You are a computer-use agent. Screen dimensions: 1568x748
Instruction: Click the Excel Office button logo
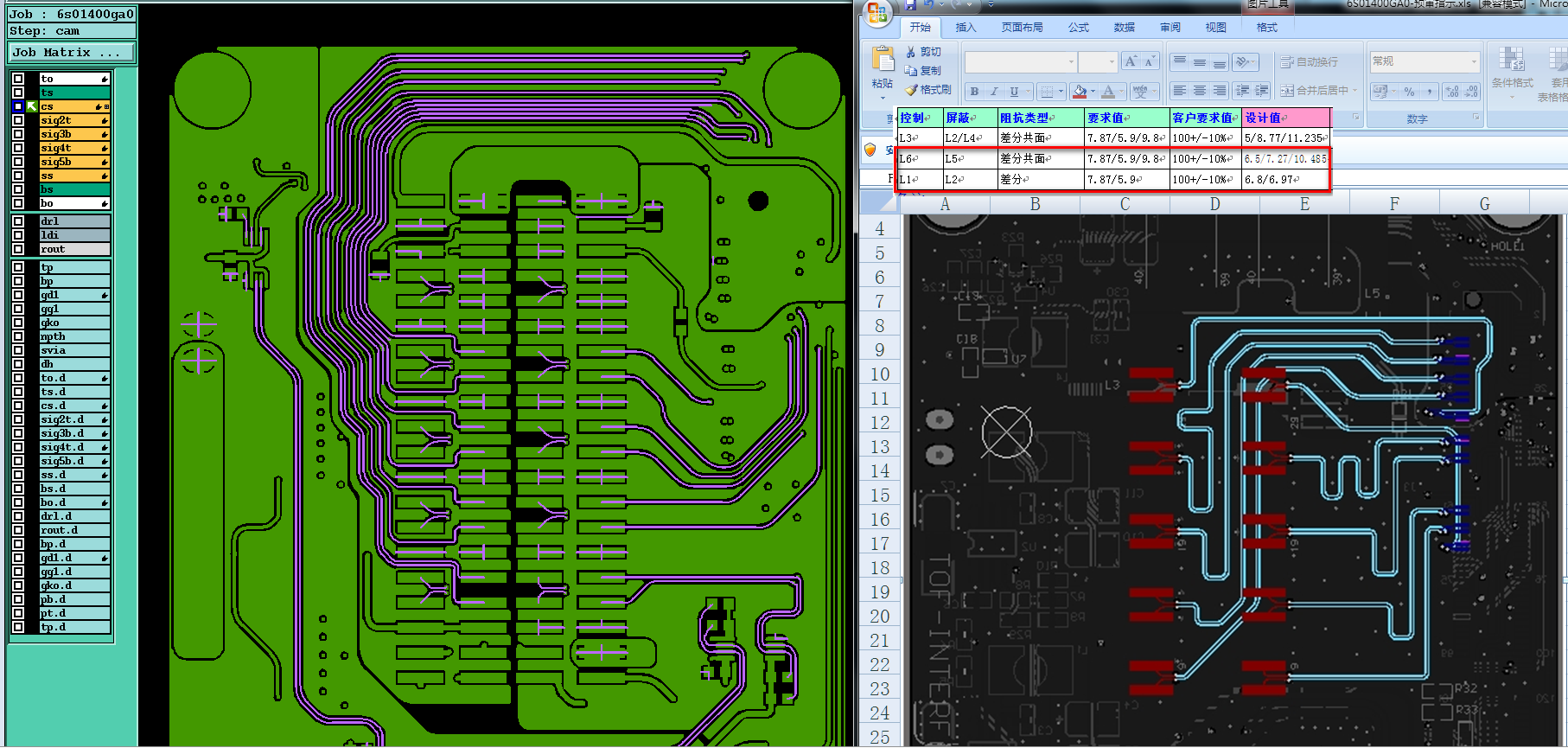[x=876, y=12]
